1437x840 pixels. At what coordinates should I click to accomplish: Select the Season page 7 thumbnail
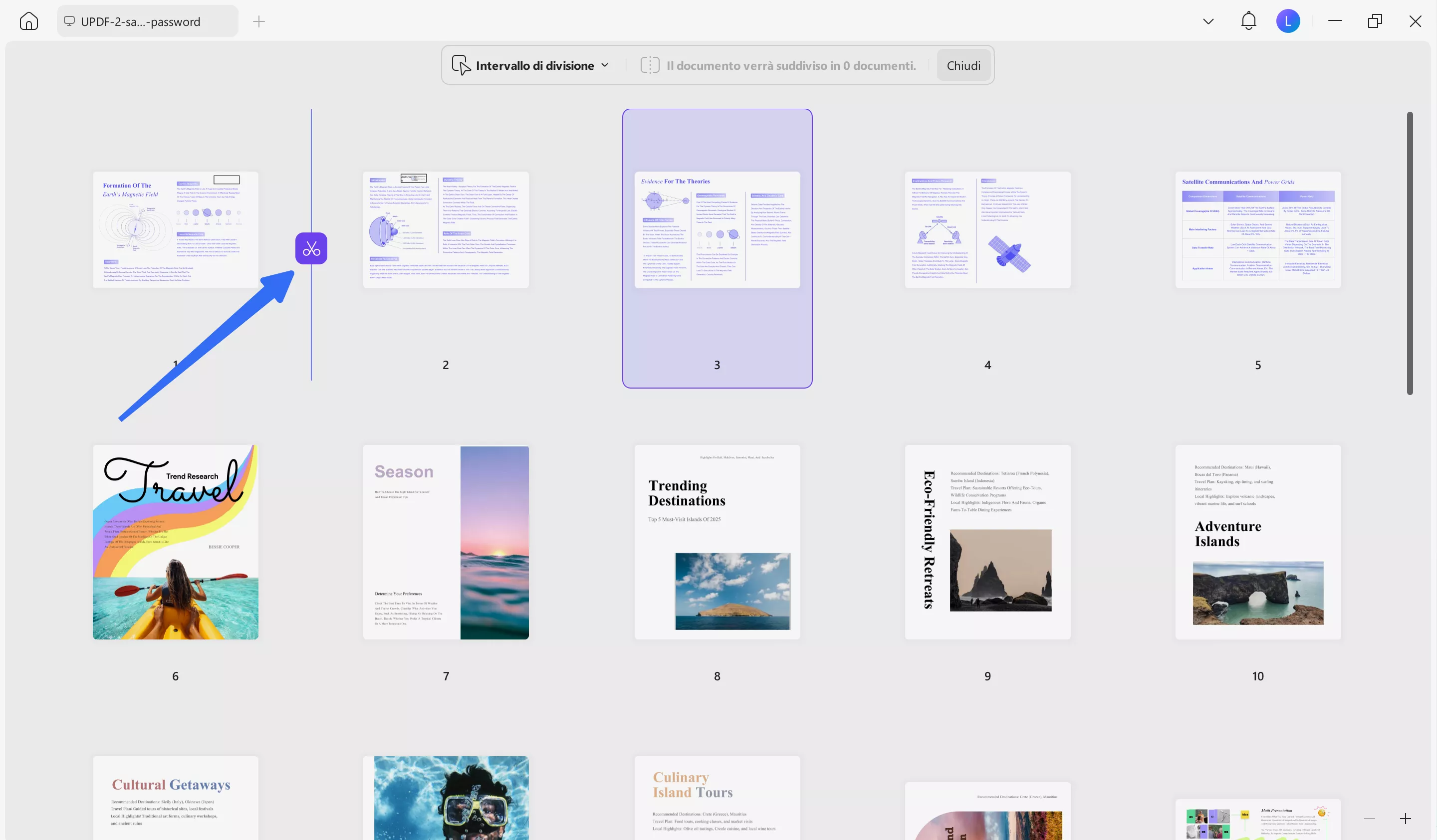(446, 542)
